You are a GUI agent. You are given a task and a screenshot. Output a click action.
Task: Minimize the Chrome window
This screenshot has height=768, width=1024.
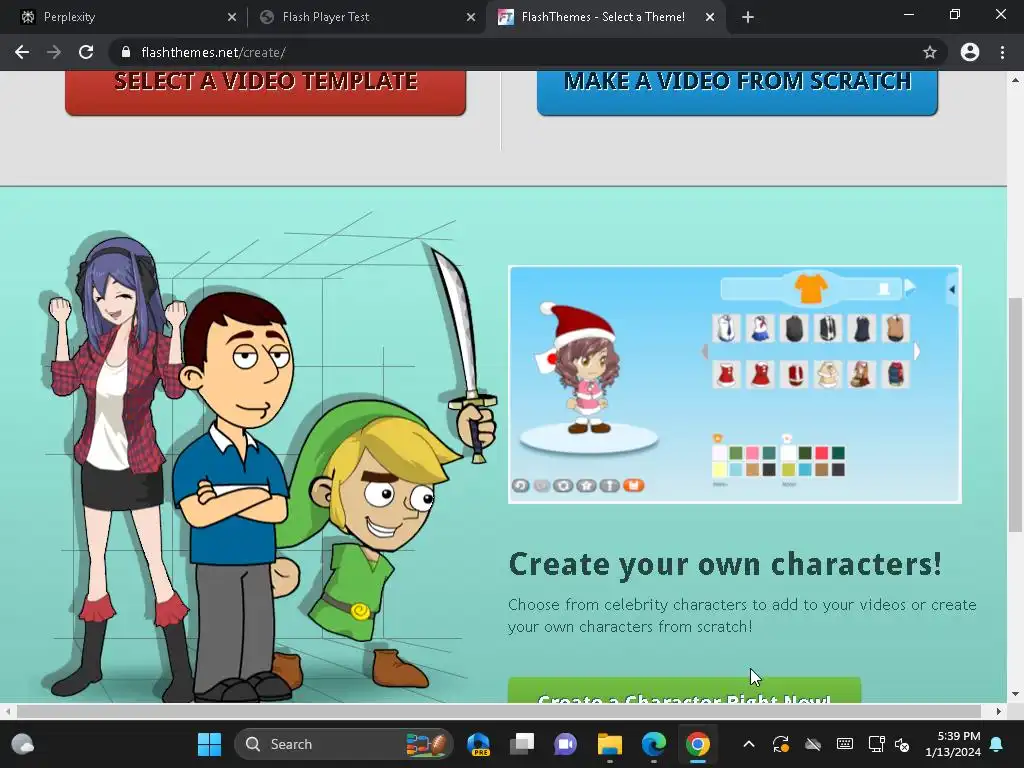(908, 14)
